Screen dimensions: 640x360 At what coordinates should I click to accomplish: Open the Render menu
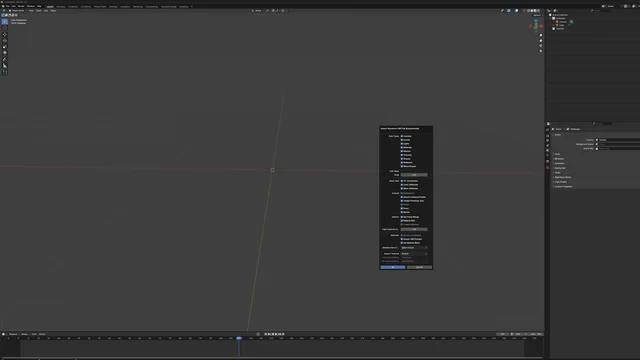pos(21,6)
